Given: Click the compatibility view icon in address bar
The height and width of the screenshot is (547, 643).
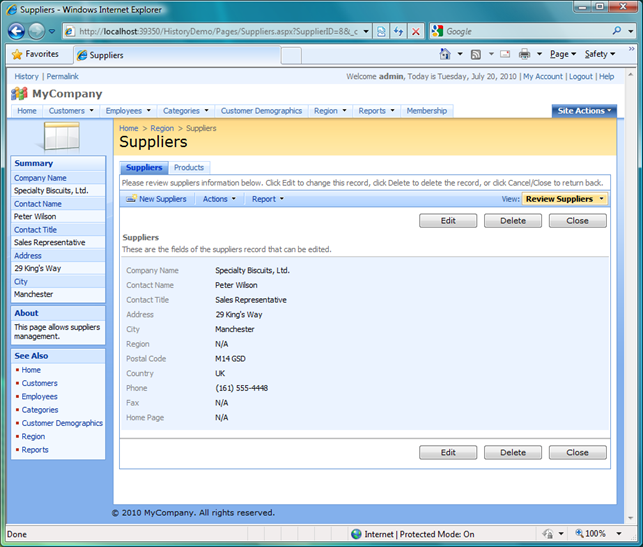Looking at the screenshot, I should tap(381, 31).
